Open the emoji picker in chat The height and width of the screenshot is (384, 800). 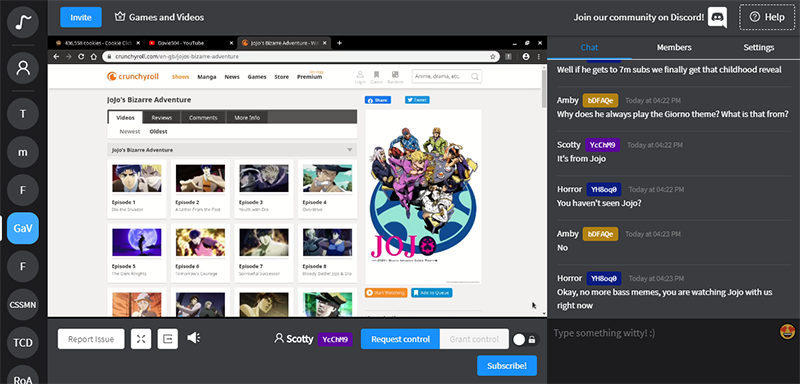787,332
